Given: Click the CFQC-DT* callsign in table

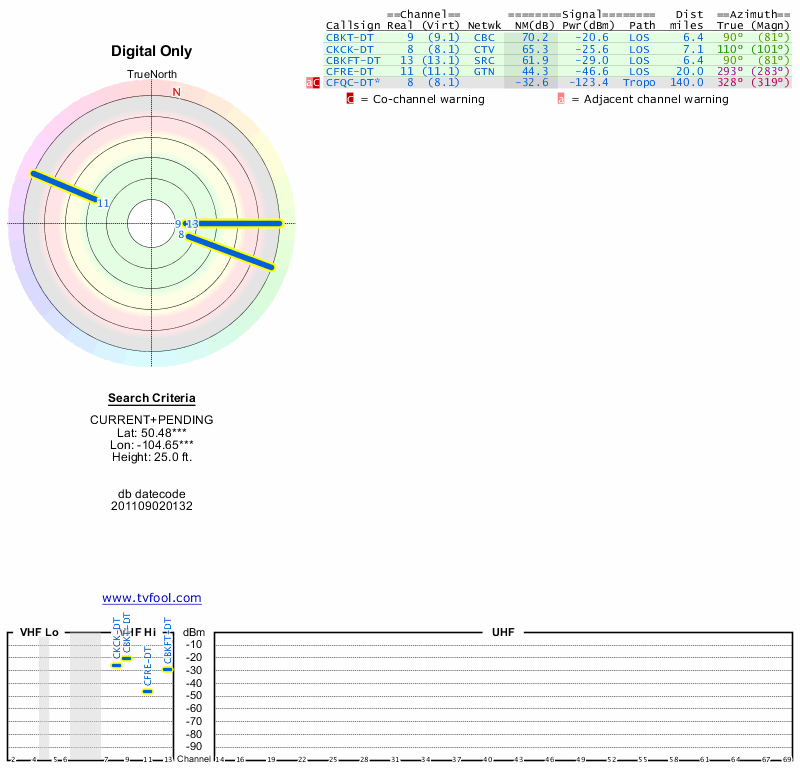Looking at the screenshot, I should [353, 83].
